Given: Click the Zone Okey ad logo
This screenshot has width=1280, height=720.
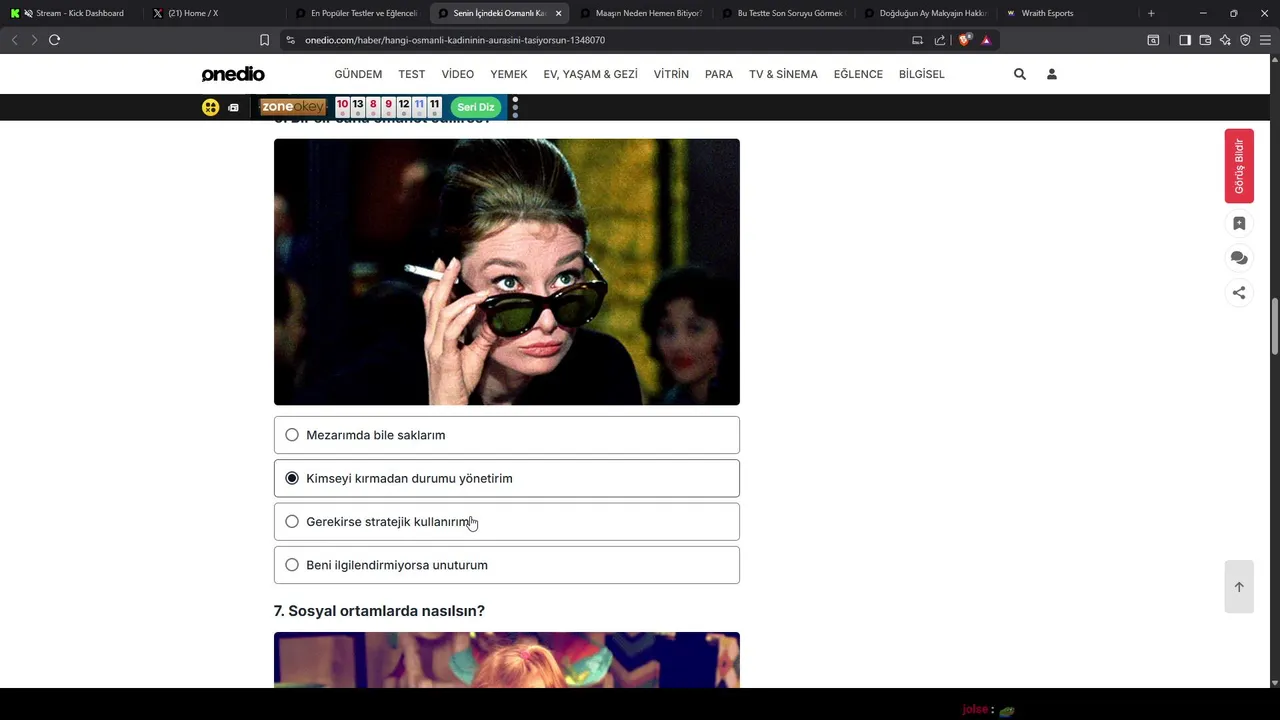Looking at the screenshot, I should pos(293,107).
